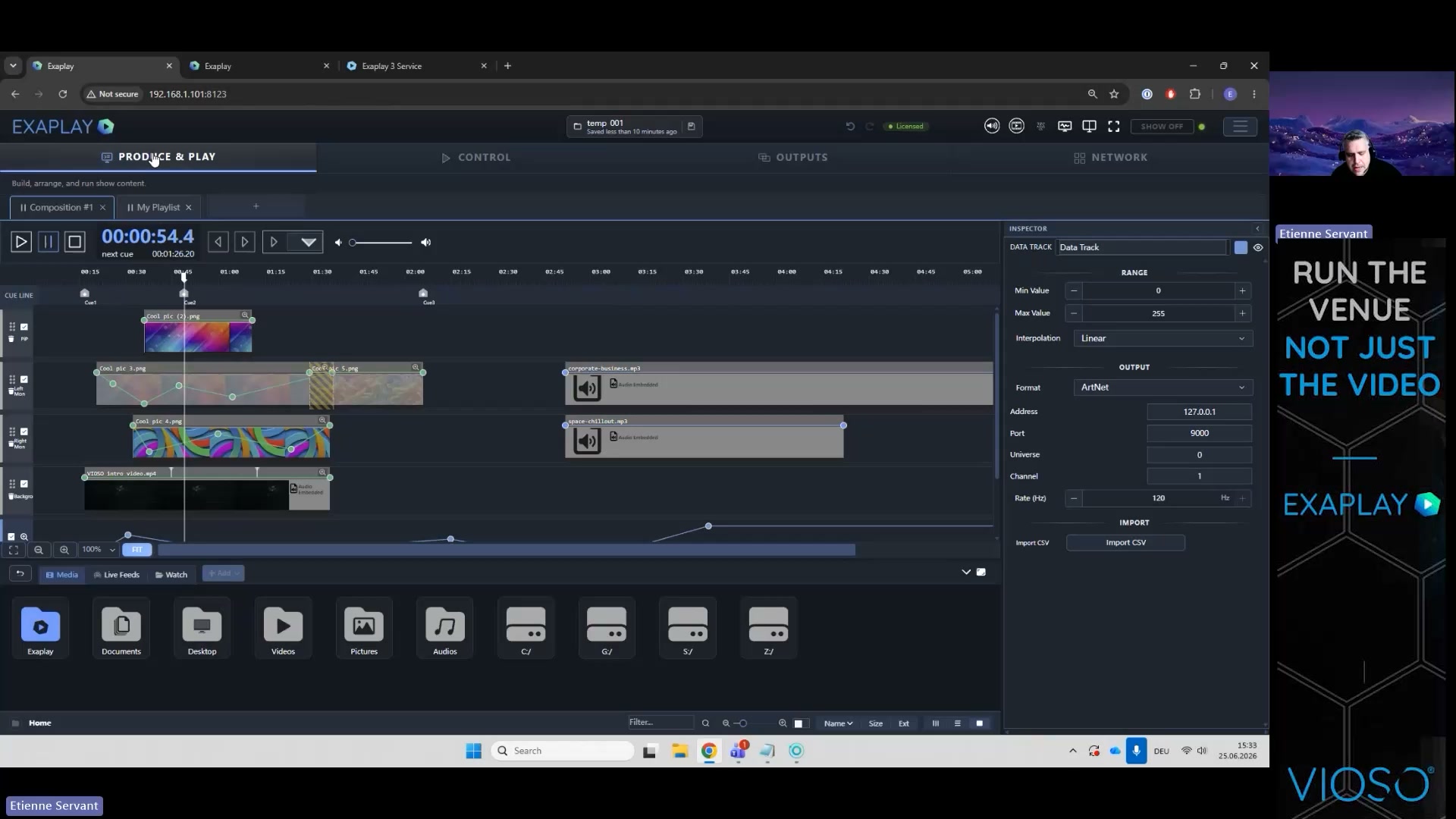Open the Live Feeds tab
The height and width of the screenshot is (819, 1456).
[x=116, y=575]
